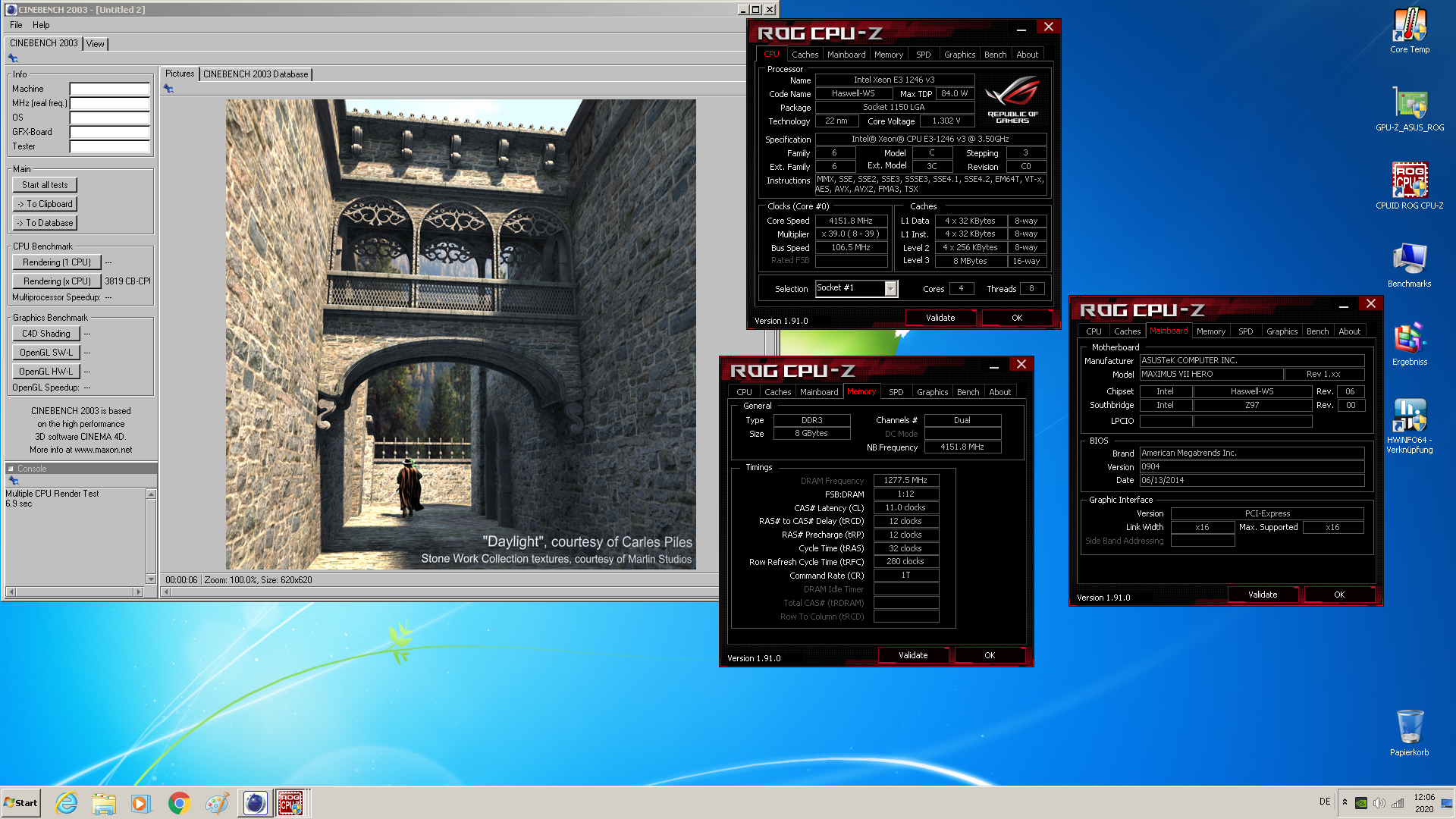Open Windows Explorer from taskbar

(104, 803)
